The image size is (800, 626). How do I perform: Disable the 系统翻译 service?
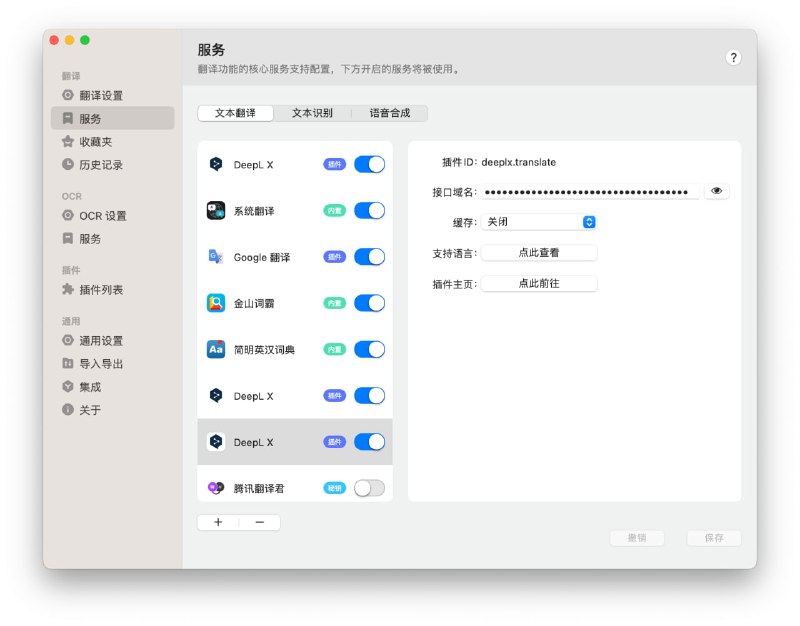click(x=367, y=211)
